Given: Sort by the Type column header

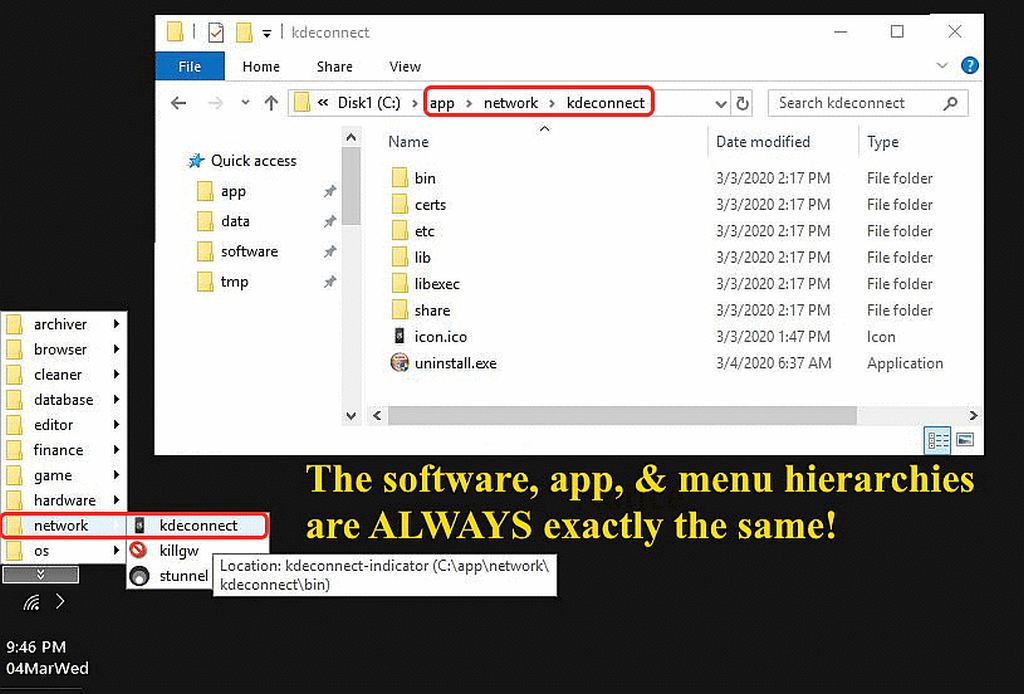Looking at the screenshot, I should point(882,142).
